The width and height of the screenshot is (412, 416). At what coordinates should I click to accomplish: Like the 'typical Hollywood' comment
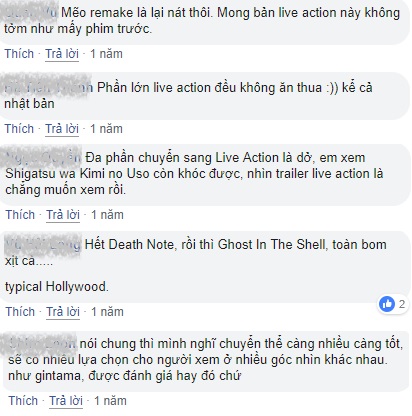(x=20, y=311)
